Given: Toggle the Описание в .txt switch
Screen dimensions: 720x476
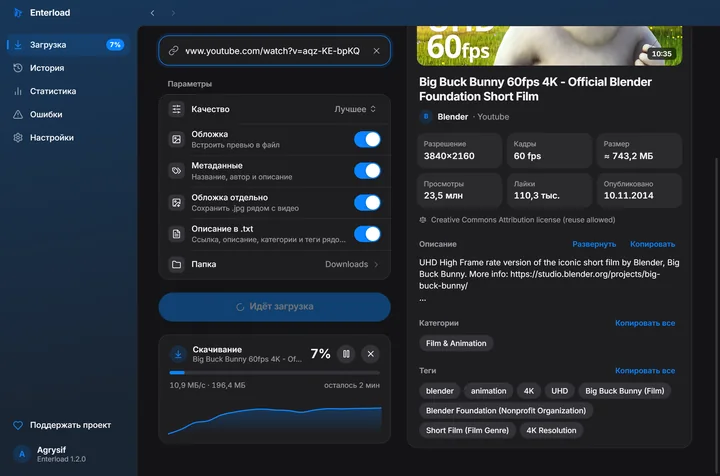Looking at the screenshot, I should (367, 234).
